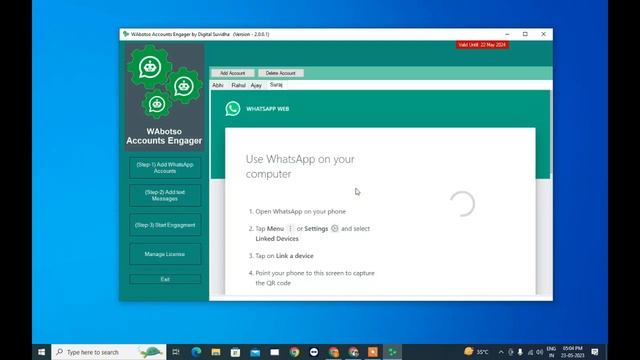Click the WAbotso title bar app icon

pos(126,34)
